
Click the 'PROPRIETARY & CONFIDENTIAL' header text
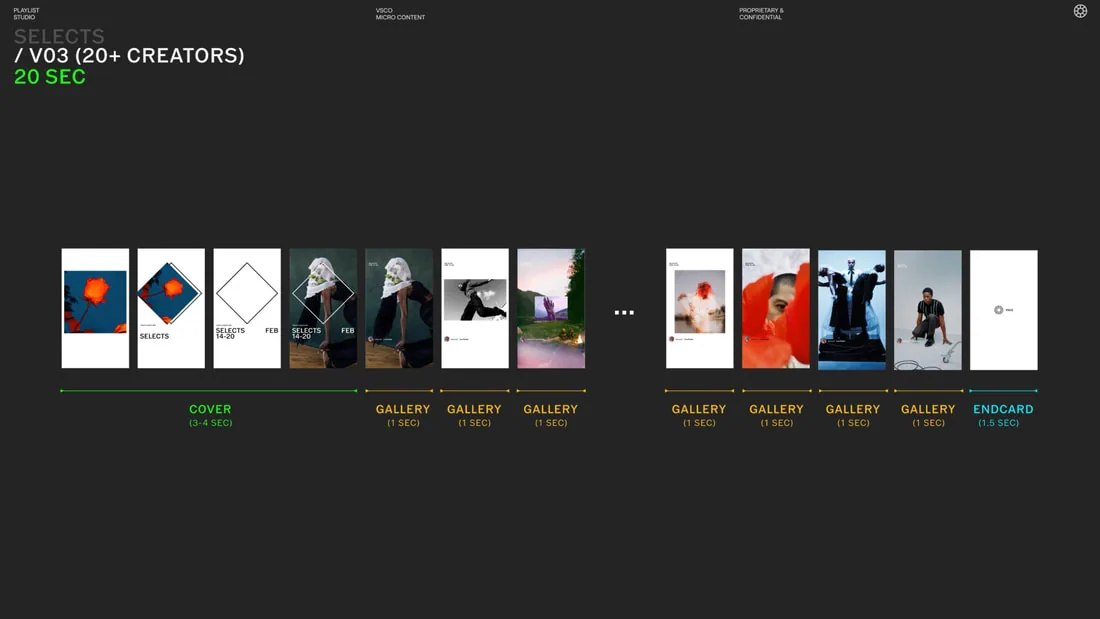pyautogui.click(x=761, y=14)
